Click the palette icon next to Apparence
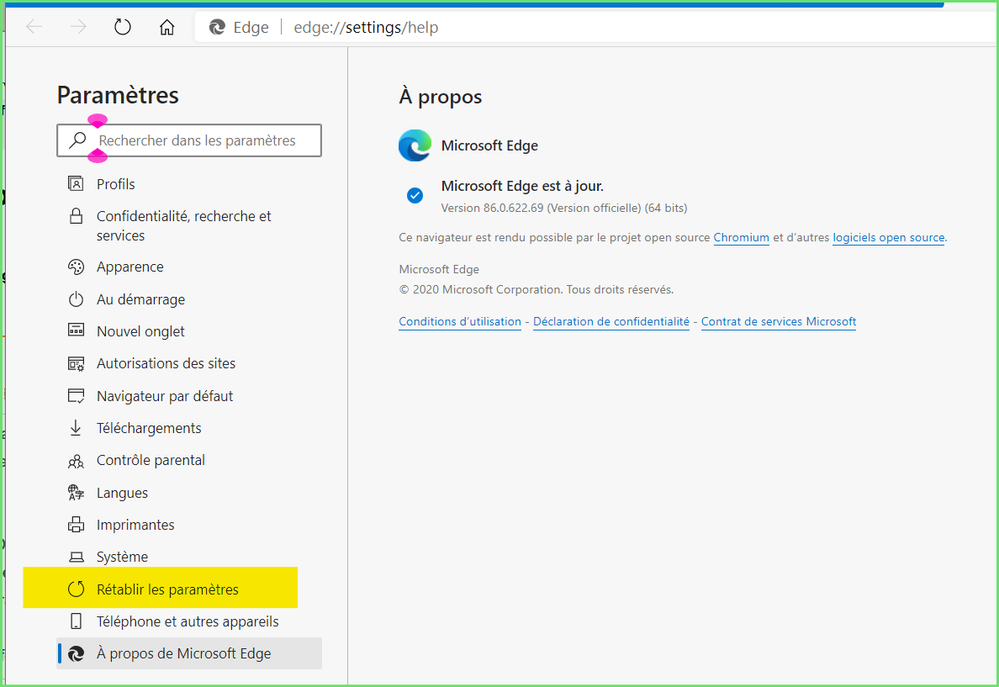 point(76,266)
